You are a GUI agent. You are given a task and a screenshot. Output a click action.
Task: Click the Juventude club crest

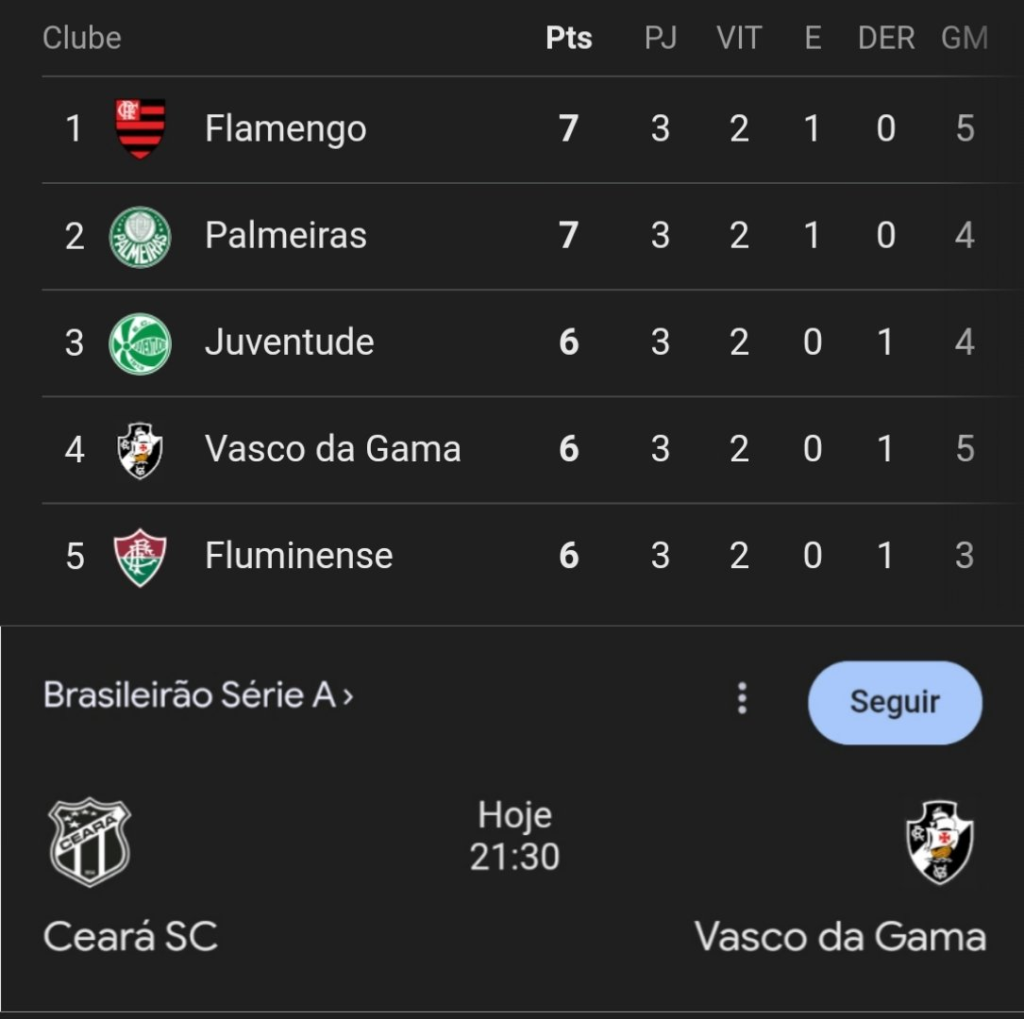click(x=140, y=343)
